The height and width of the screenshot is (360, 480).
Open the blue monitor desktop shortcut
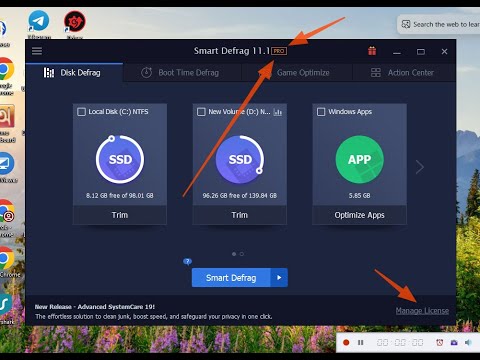[7, 167]
